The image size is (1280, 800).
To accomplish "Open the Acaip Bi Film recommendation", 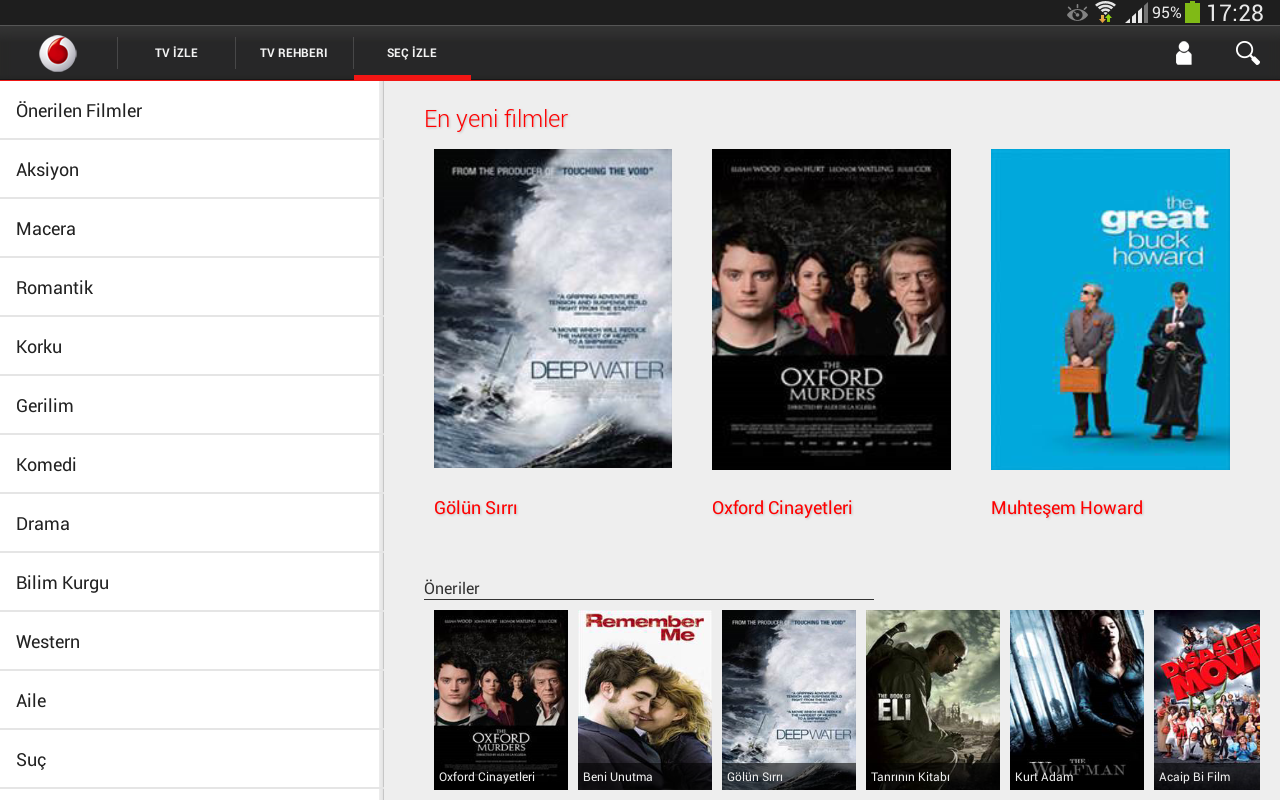I will 1207,700.
